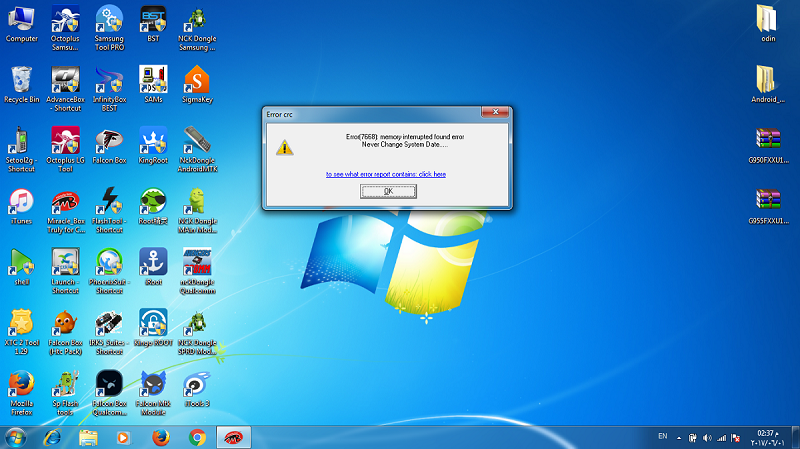Open Octoplus Samsung shortcut
This screenshot has width=800, height=449.
tap(65, 28)
